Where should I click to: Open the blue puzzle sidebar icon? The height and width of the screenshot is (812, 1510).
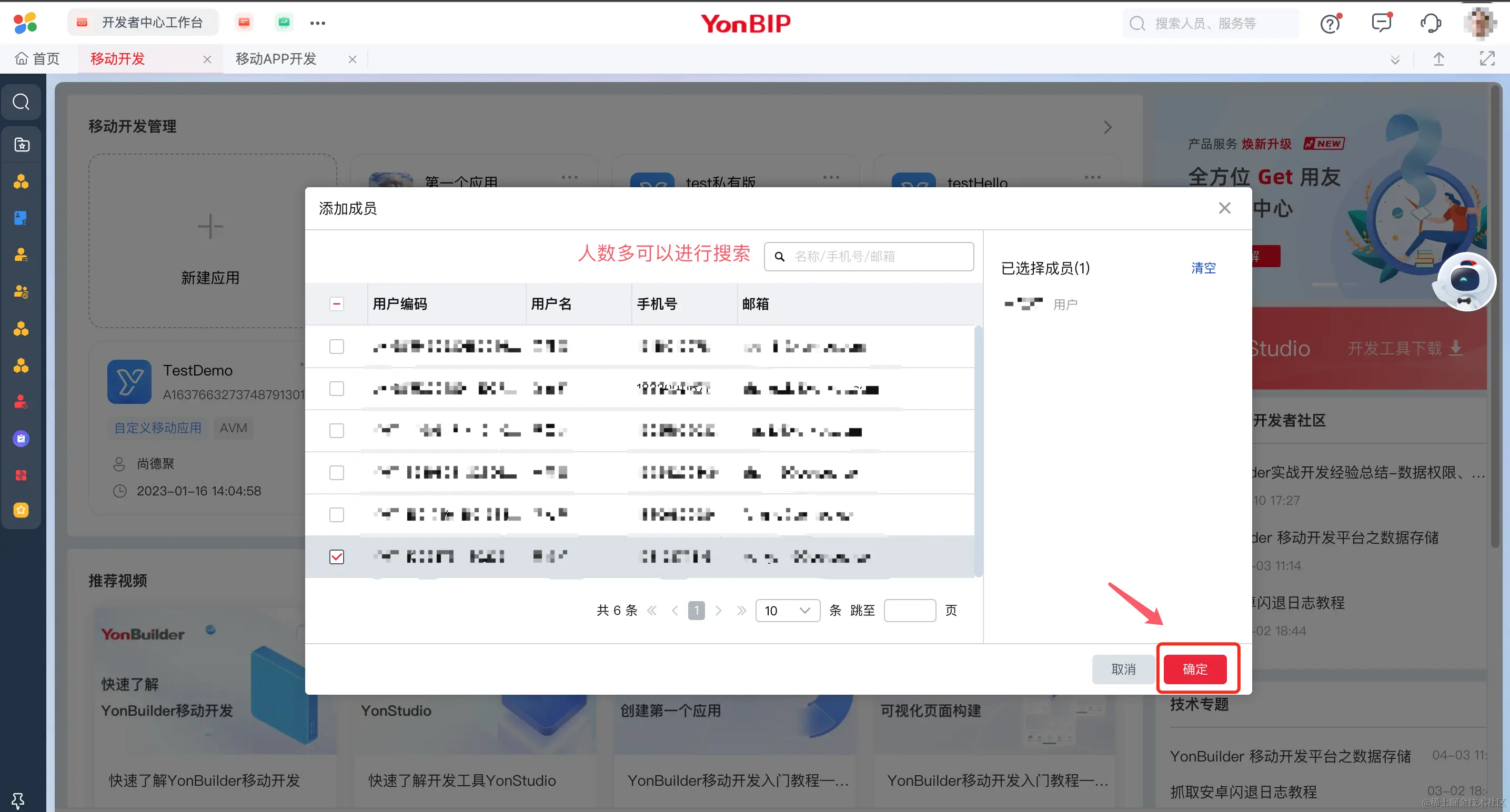pos(21,218)
